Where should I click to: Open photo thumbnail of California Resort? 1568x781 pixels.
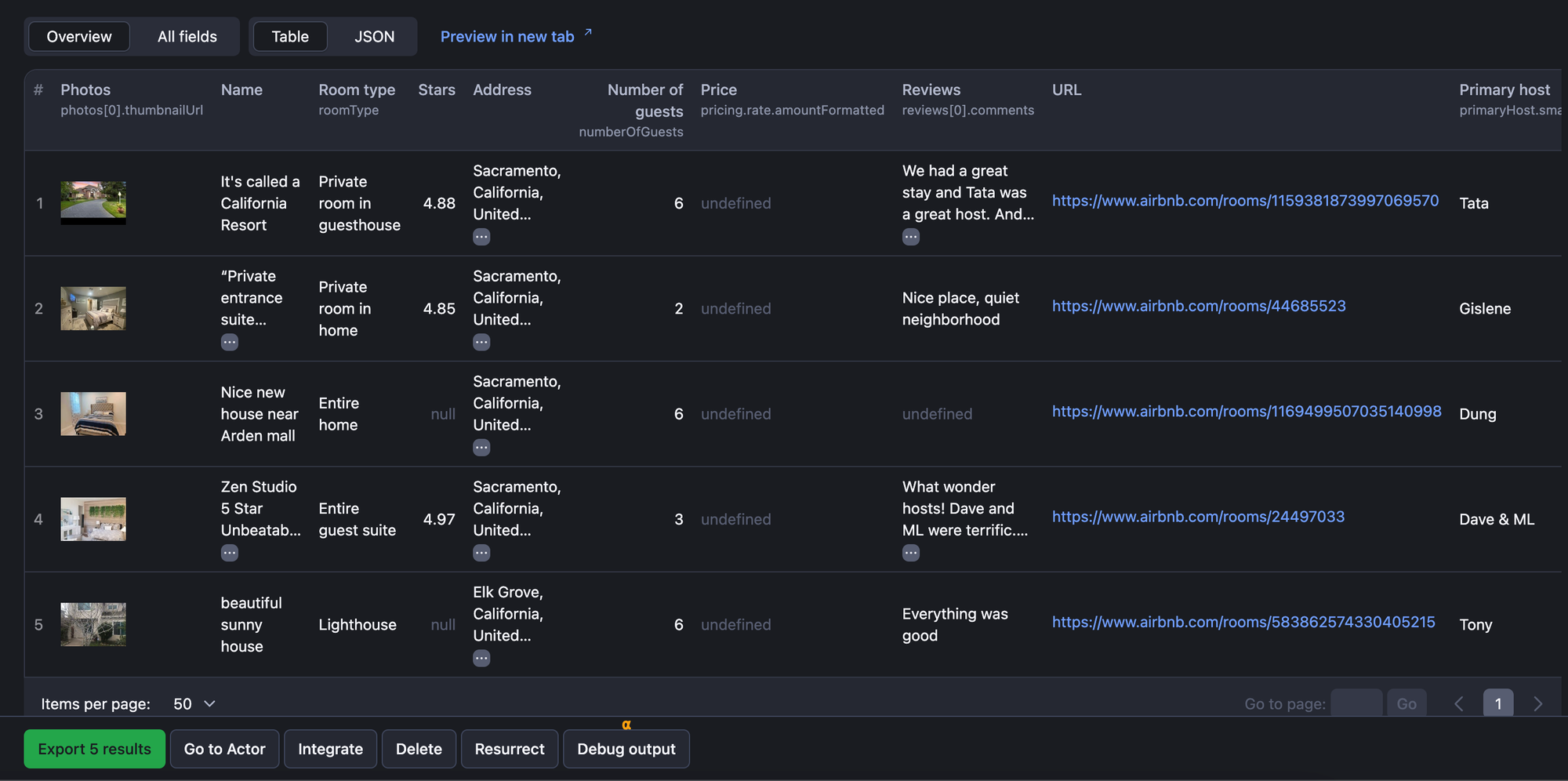pos(93,203)
